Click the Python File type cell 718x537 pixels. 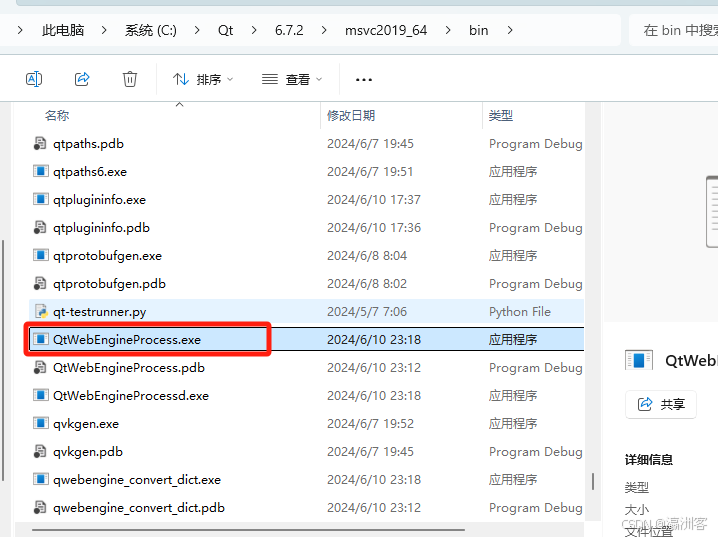(x=520, y=311)
